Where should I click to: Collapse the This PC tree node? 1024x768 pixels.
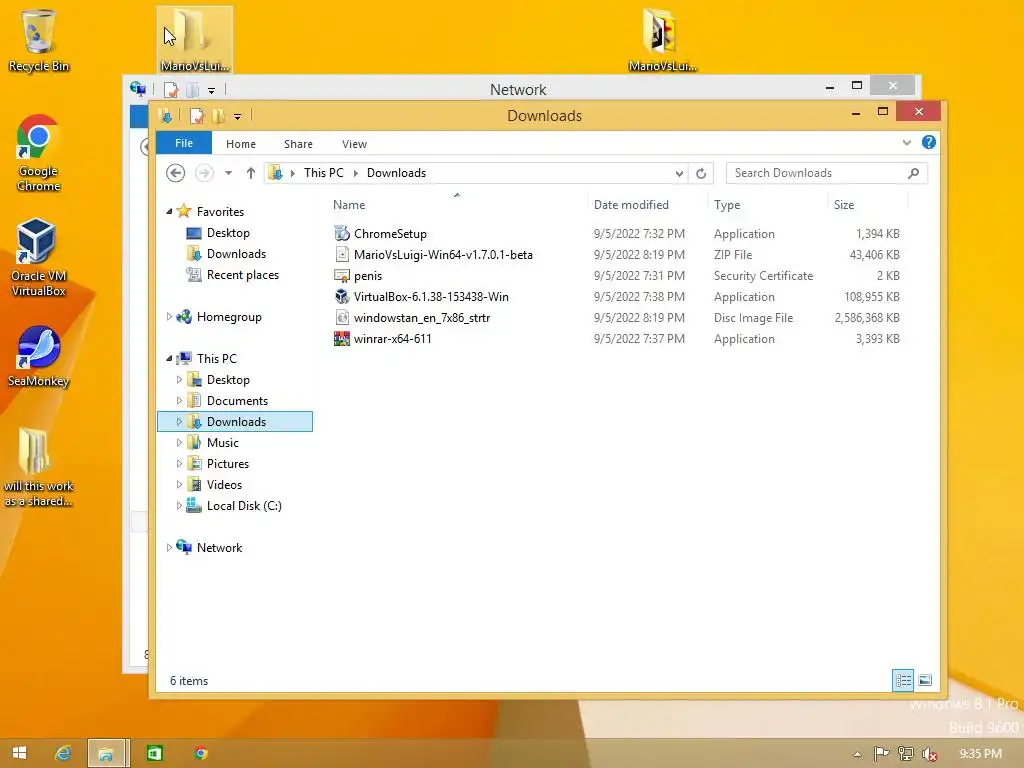tap(169, 358)
